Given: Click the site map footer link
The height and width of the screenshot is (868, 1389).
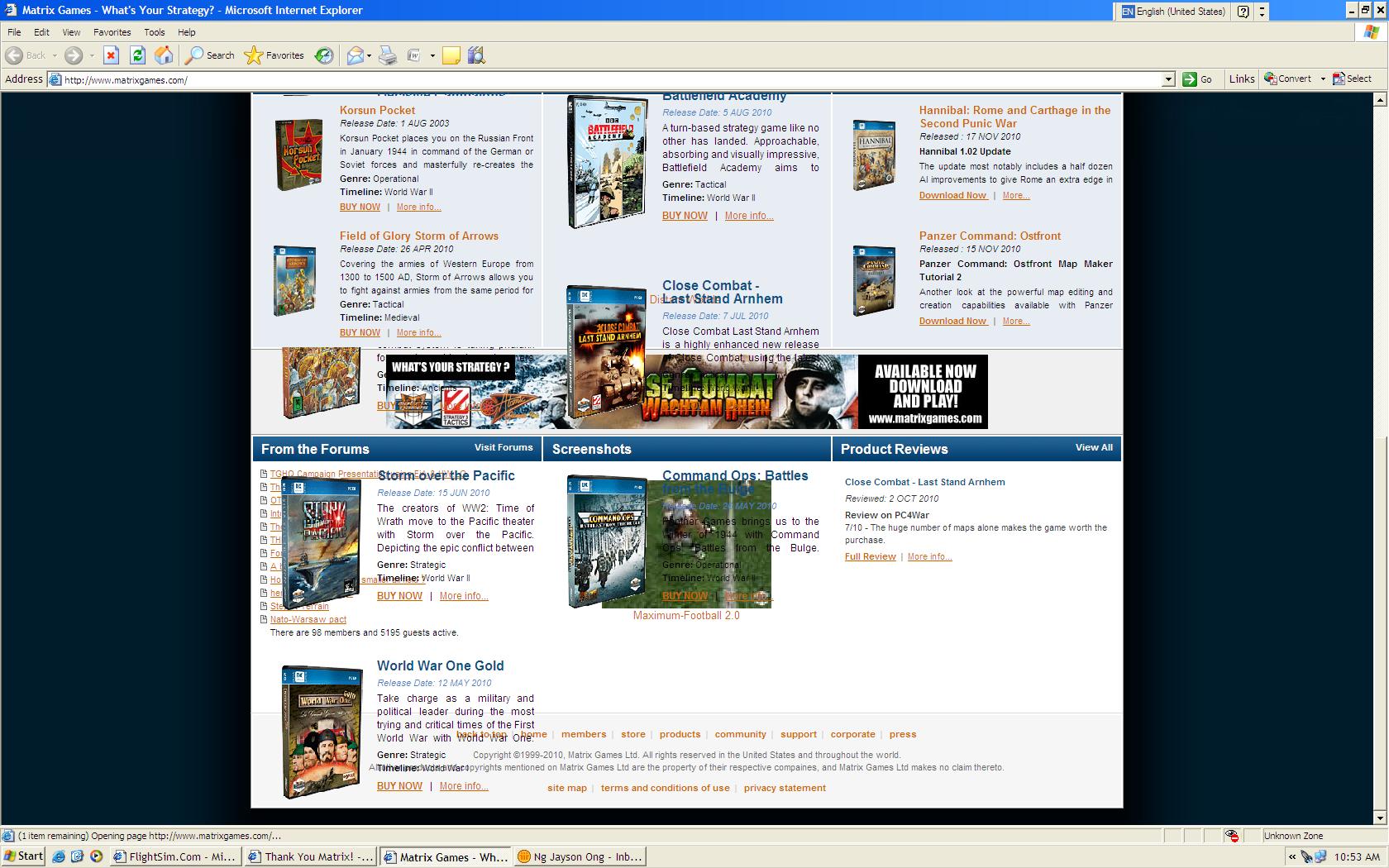Looking at the screenshot, I should pos(567,788).
